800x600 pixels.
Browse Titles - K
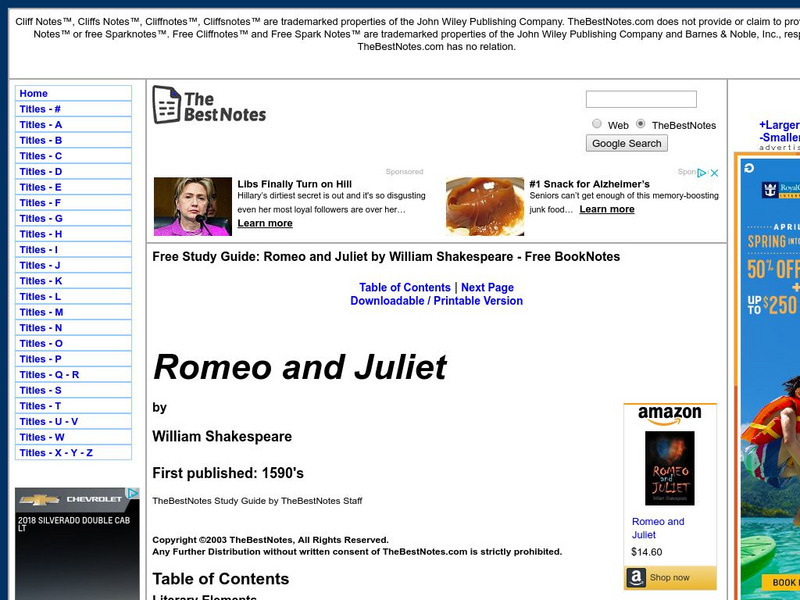[x=73, y=281]
